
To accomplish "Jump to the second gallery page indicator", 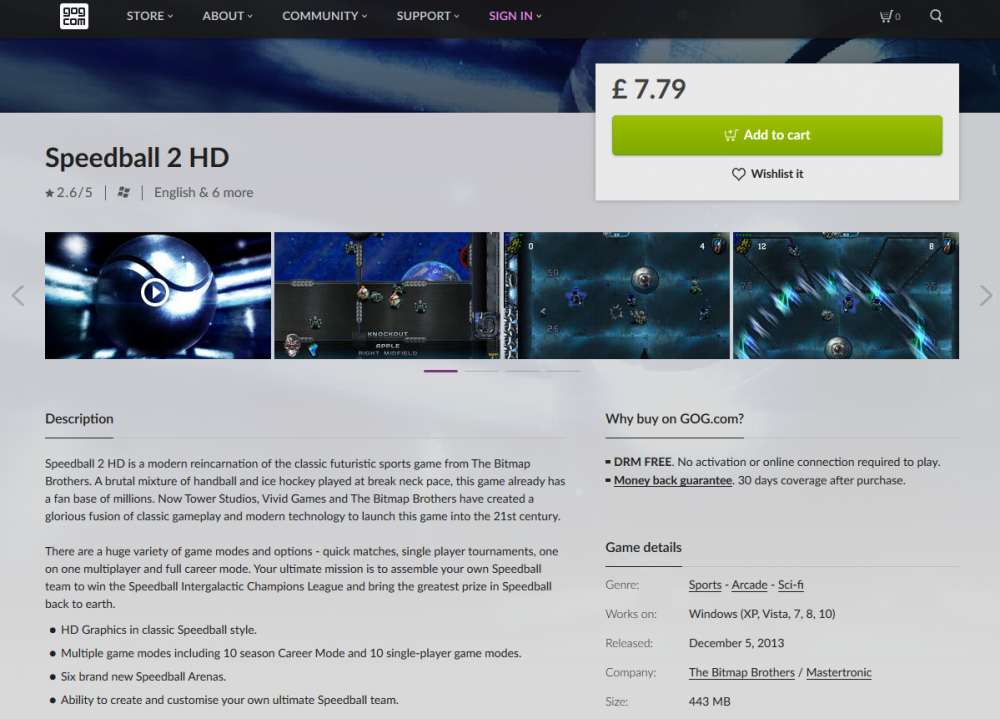I will (482, 371).
